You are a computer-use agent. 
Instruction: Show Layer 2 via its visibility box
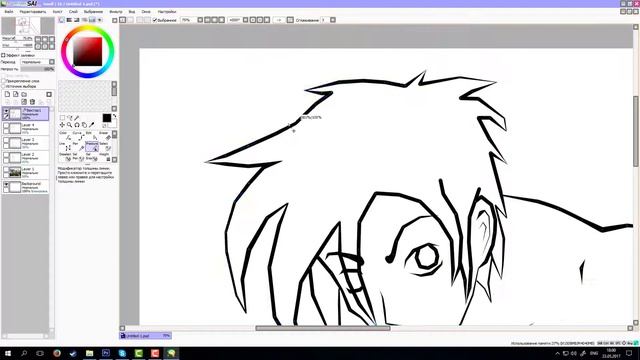tap(6, 154)
